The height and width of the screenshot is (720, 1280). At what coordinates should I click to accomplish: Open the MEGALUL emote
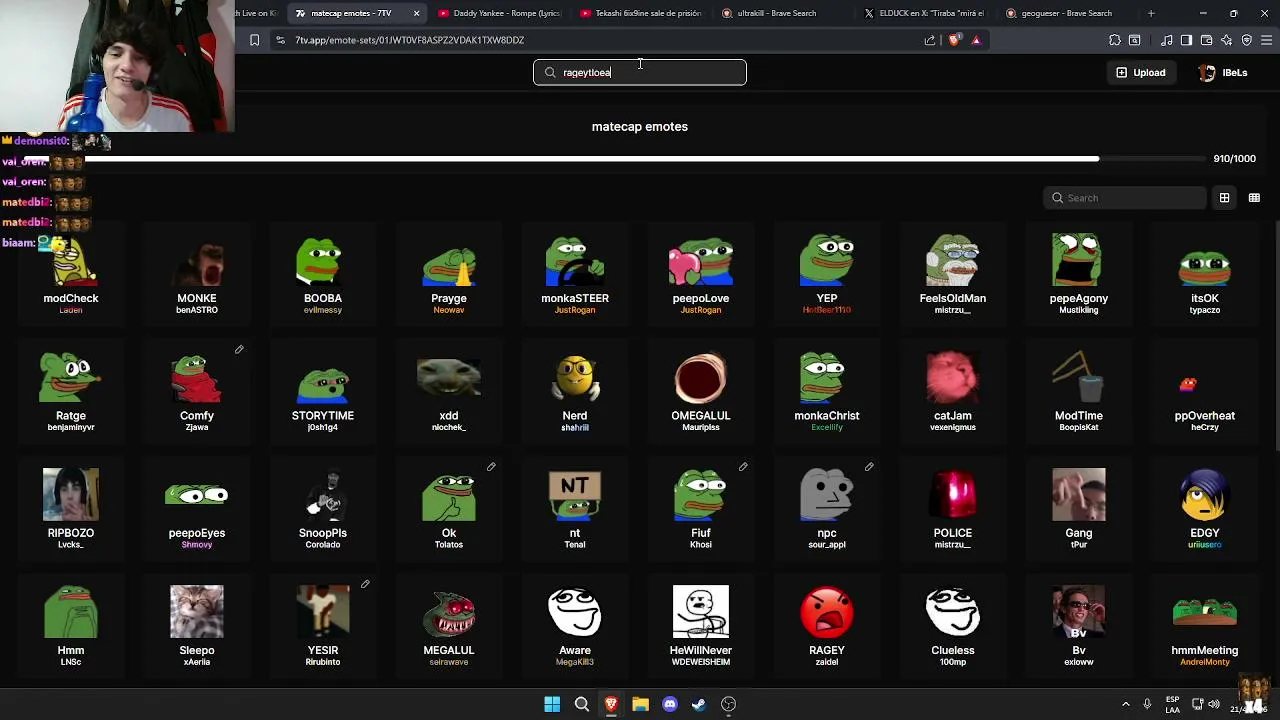pos(449,627)
